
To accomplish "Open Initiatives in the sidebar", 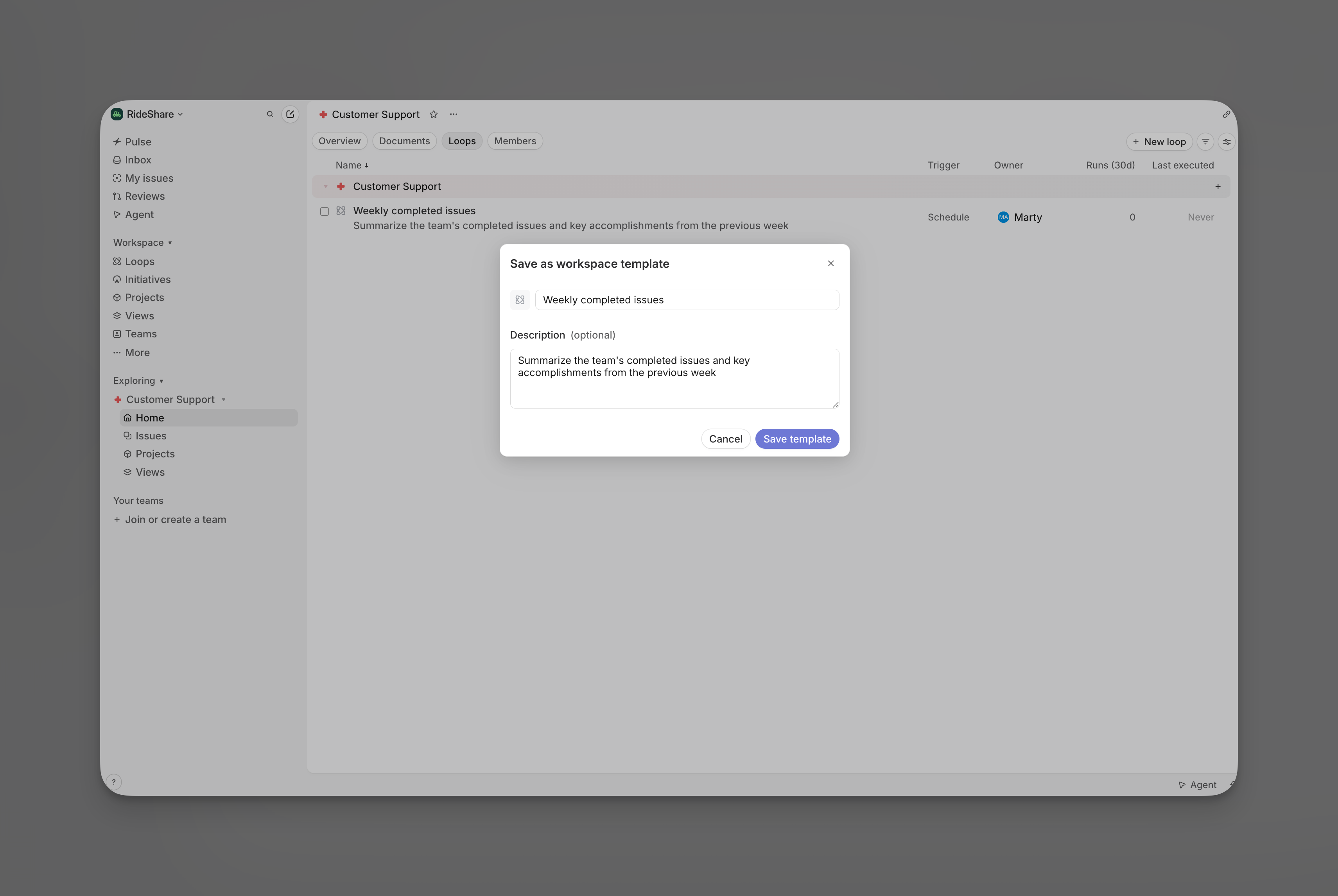I will 142,280.
